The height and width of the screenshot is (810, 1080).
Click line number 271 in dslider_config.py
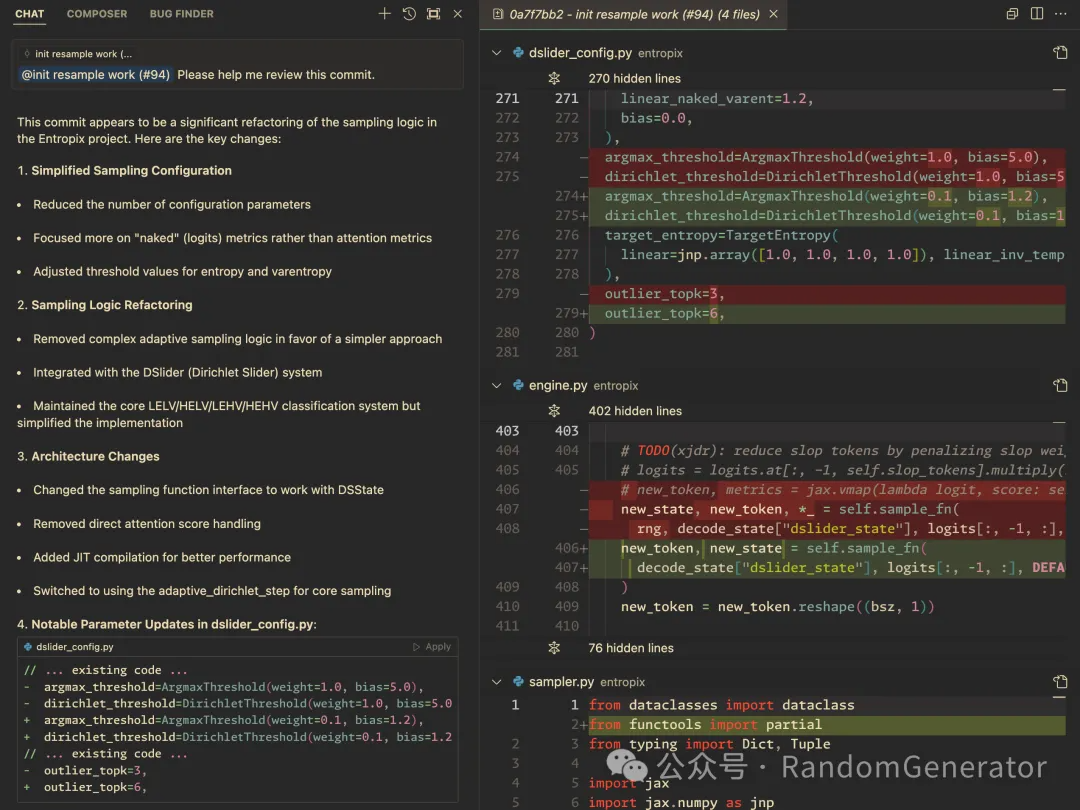pos(507,98)
